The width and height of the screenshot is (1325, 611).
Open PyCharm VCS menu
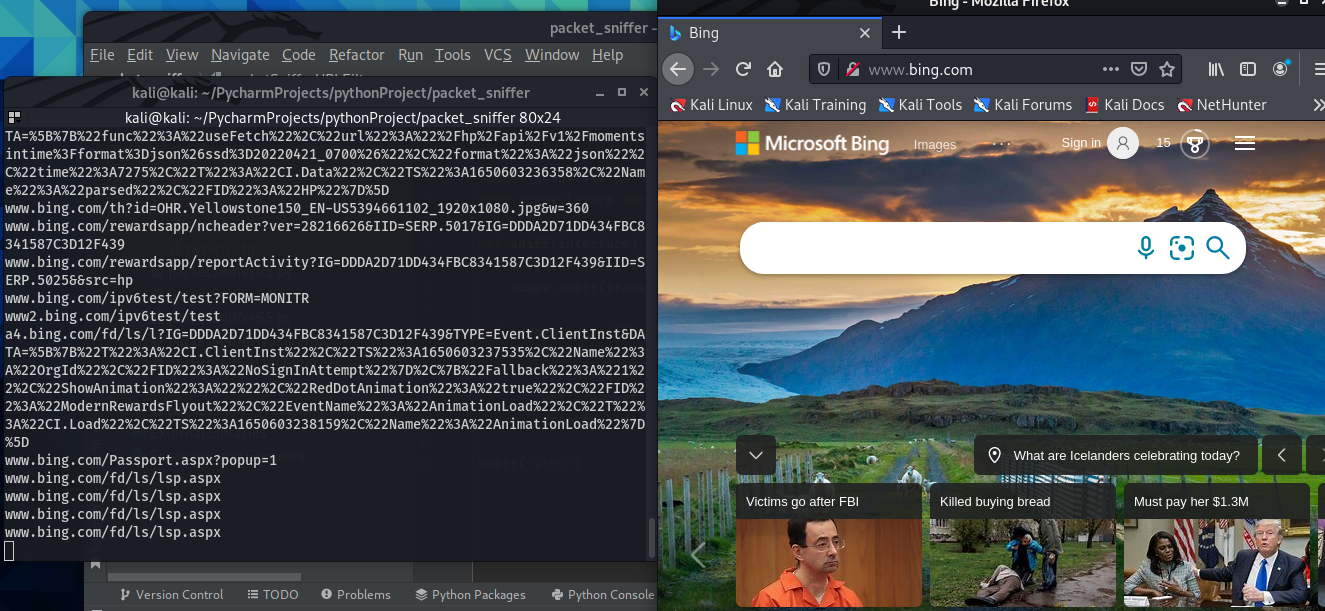coord(498,55)
